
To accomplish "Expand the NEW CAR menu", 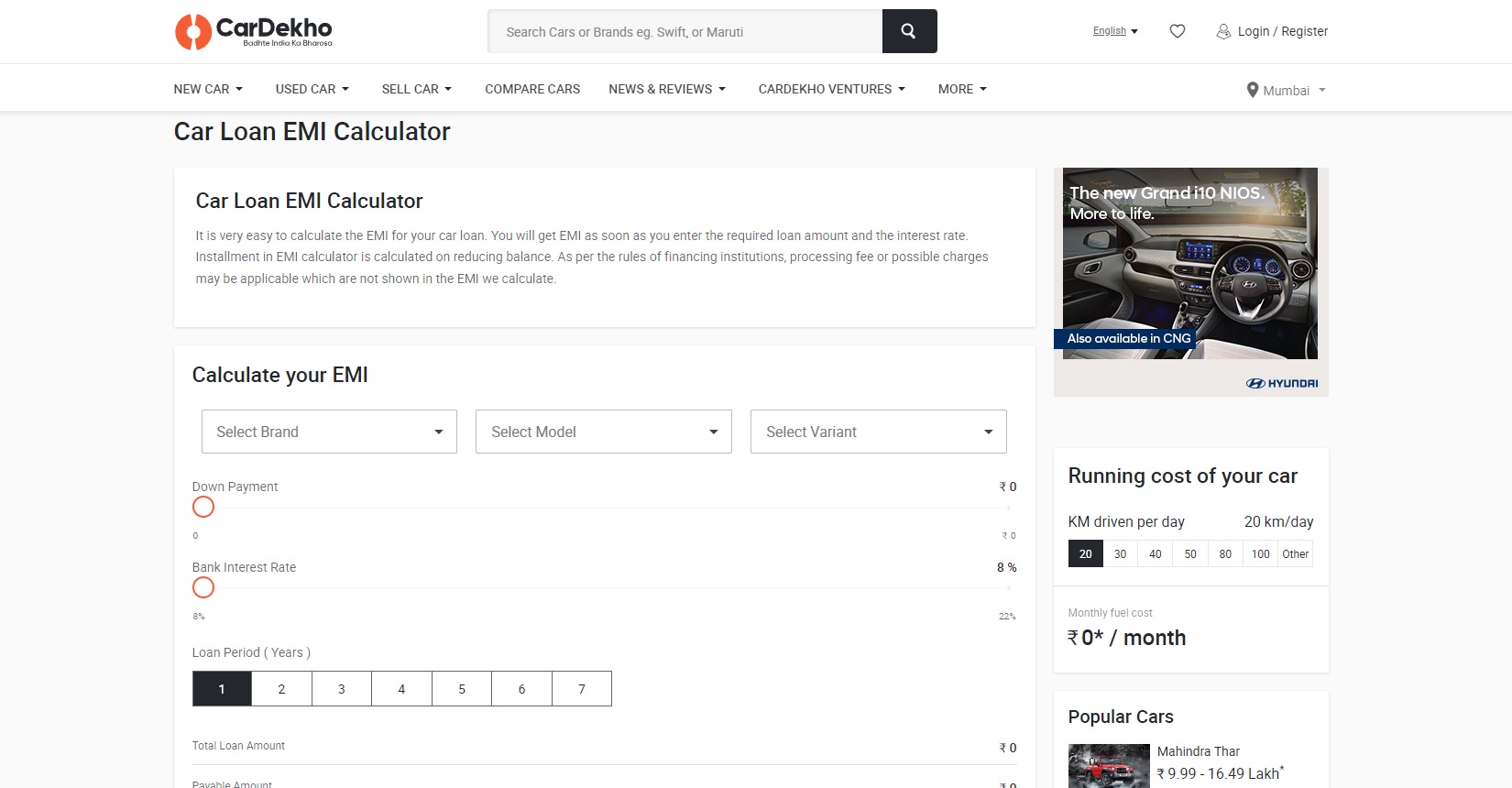I will (x=208, y=89).
